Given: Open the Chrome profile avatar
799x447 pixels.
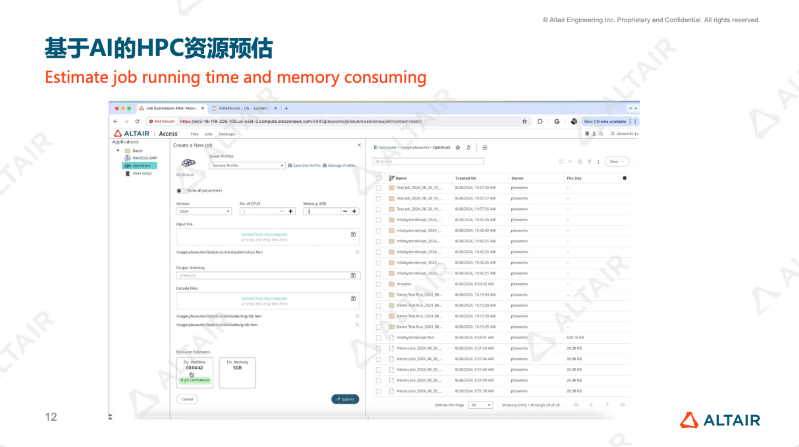Looking at the screenshot, I should pyautogui.click(x=574, y=121).
